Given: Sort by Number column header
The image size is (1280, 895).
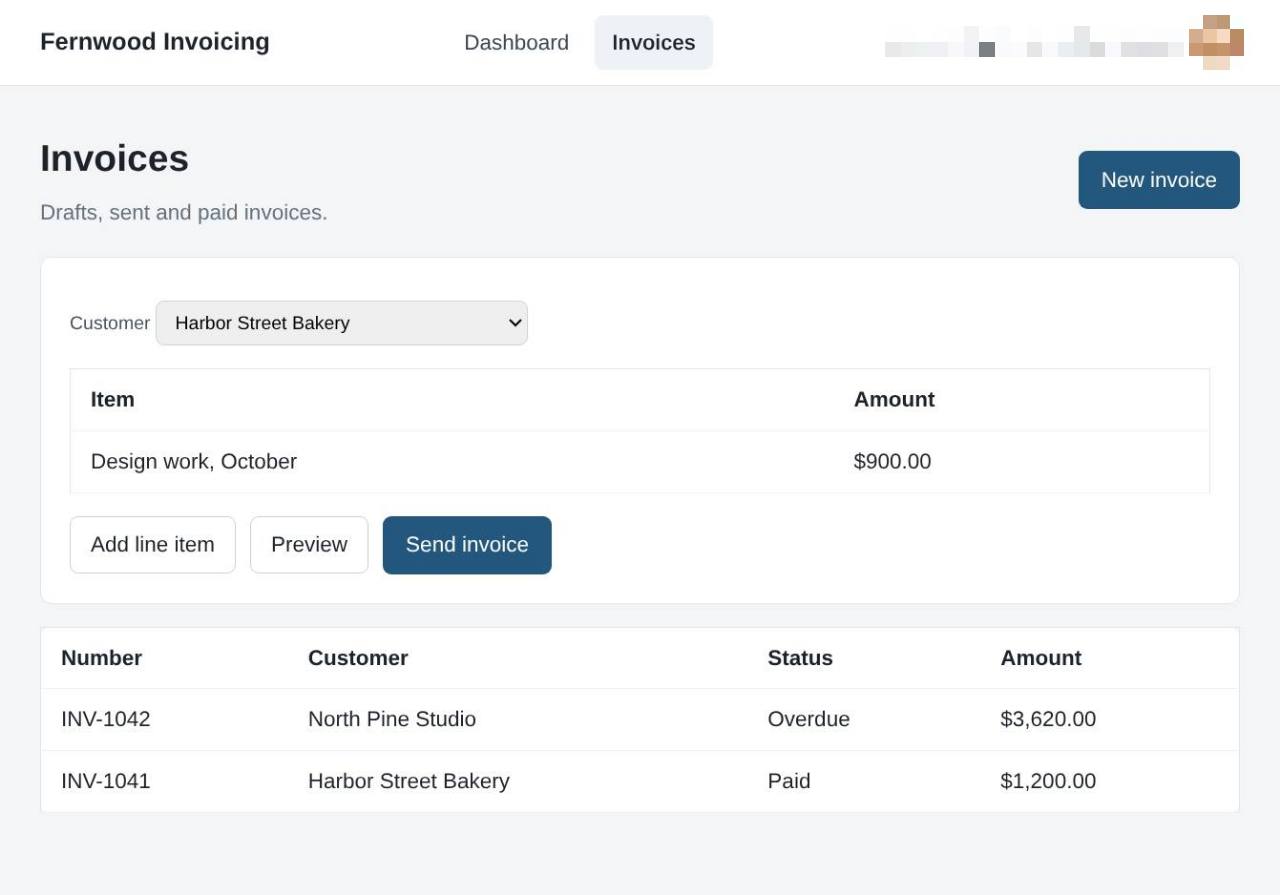Looking at the screenshot, I should click(101, 658).
